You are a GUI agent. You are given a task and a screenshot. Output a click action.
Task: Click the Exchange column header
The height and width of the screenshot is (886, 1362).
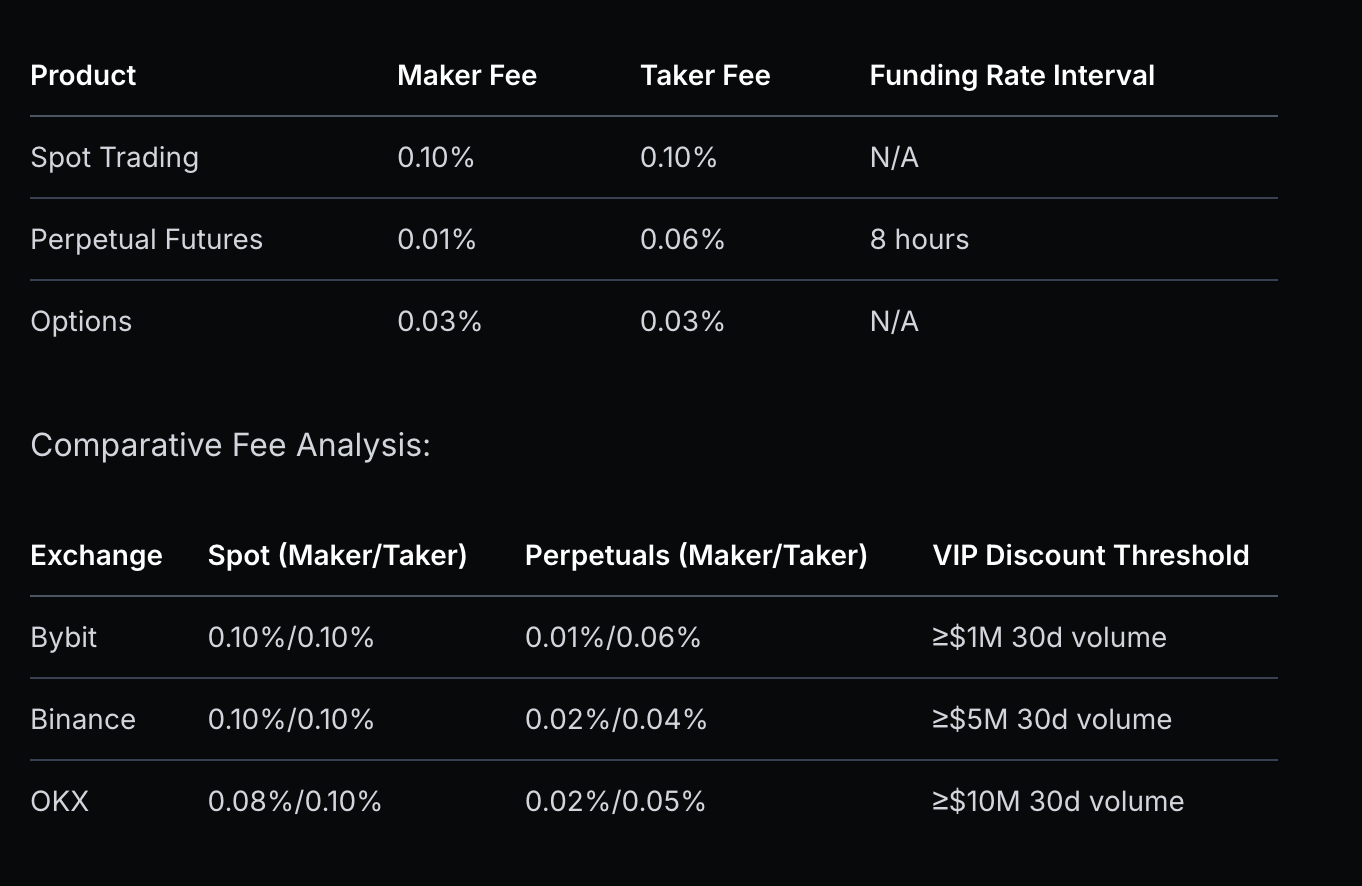(x=96, y=556)
